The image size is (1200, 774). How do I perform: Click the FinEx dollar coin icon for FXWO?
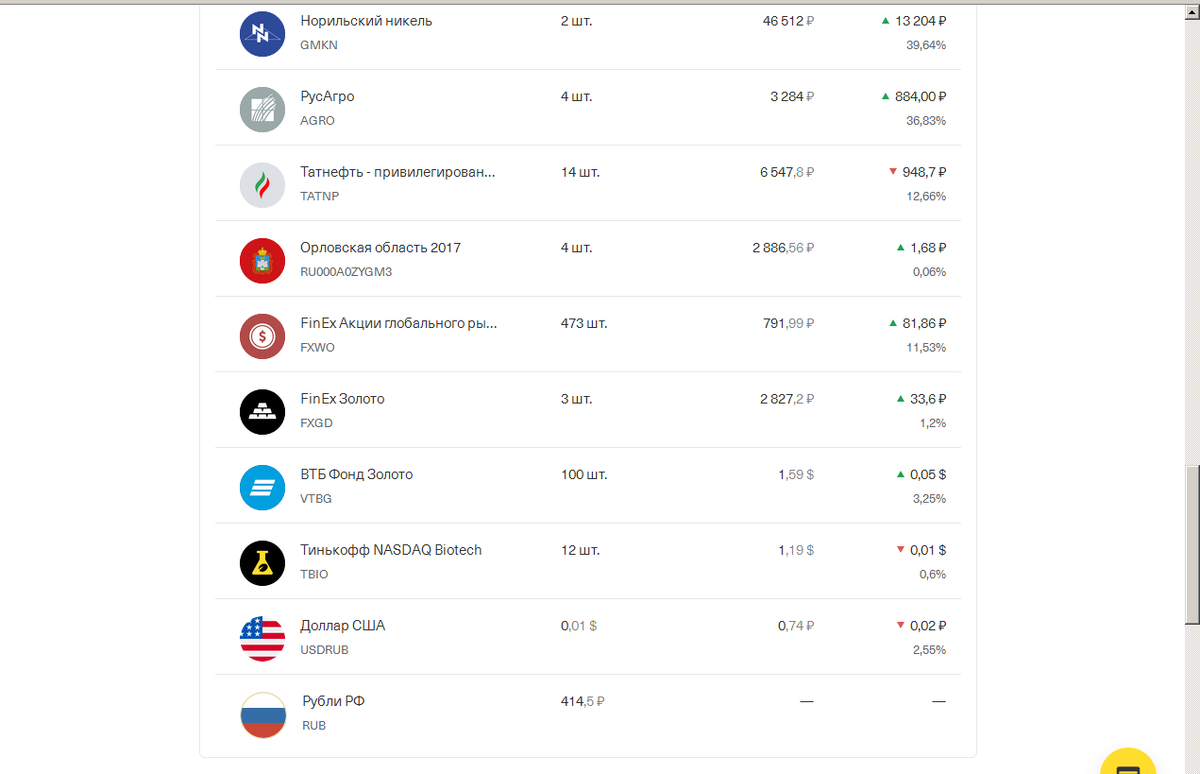pos(262,334)
